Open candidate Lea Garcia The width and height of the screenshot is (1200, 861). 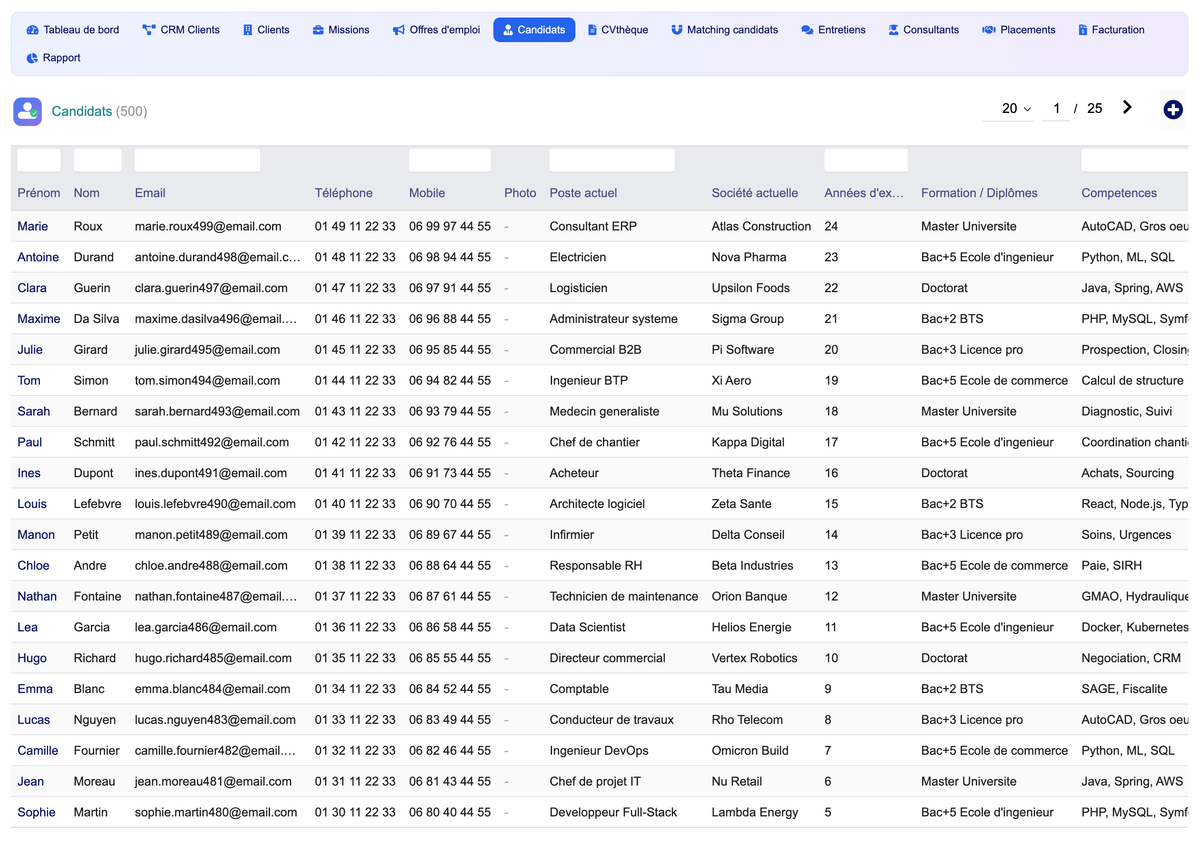point(28,628)
